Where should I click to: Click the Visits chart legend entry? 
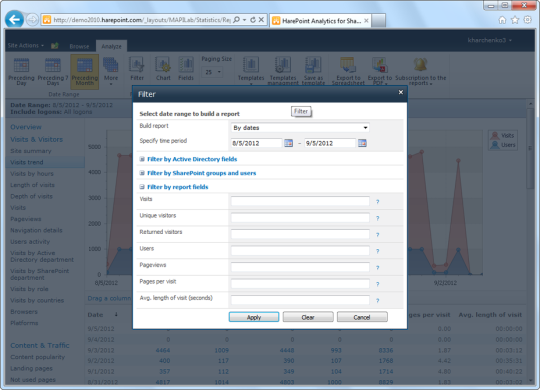click(503, 135)
